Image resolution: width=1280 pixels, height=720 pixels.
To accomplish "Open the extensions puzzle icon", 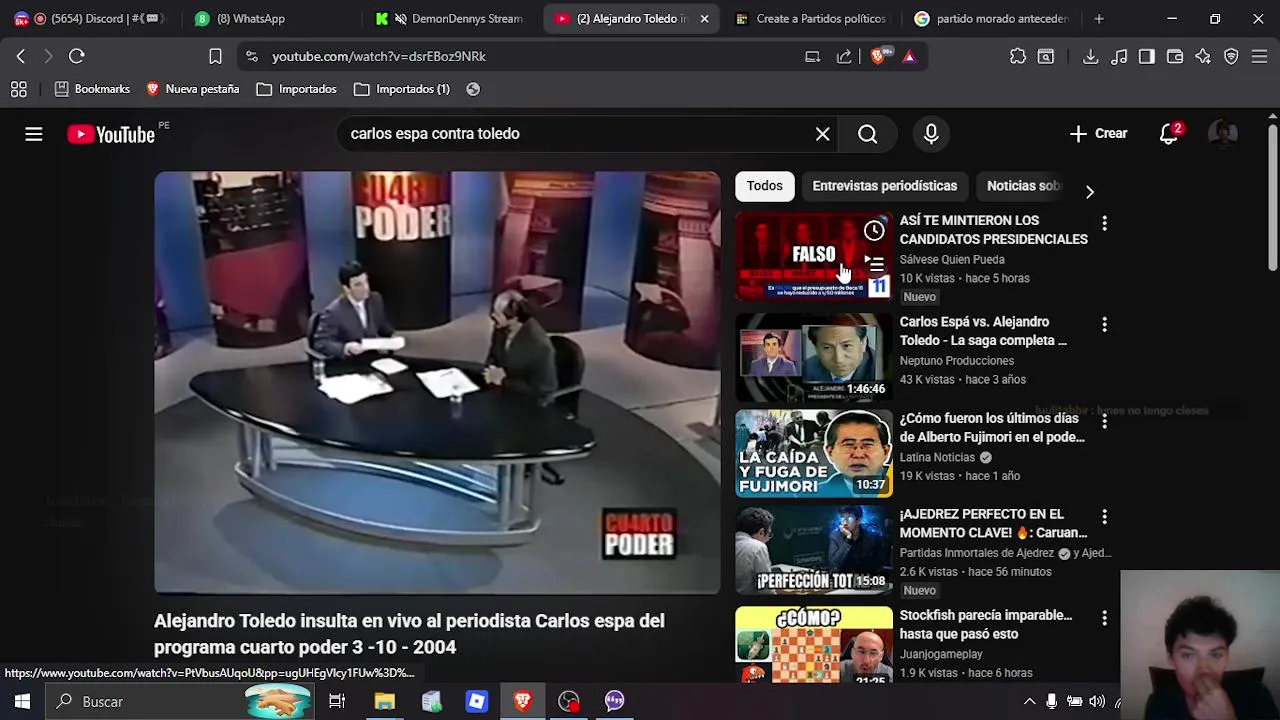I will coord(1018,57).
